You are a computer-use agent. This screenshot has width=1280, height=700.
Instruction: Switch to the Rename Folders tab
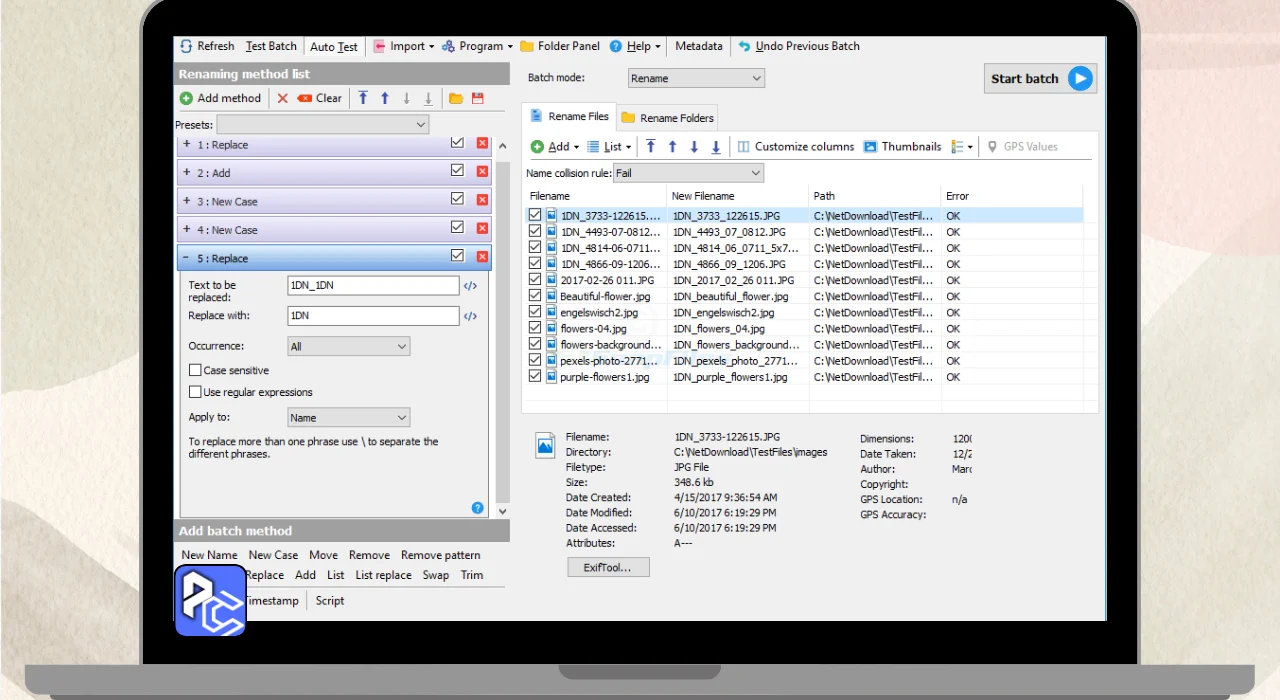click(x=667, y=118)
